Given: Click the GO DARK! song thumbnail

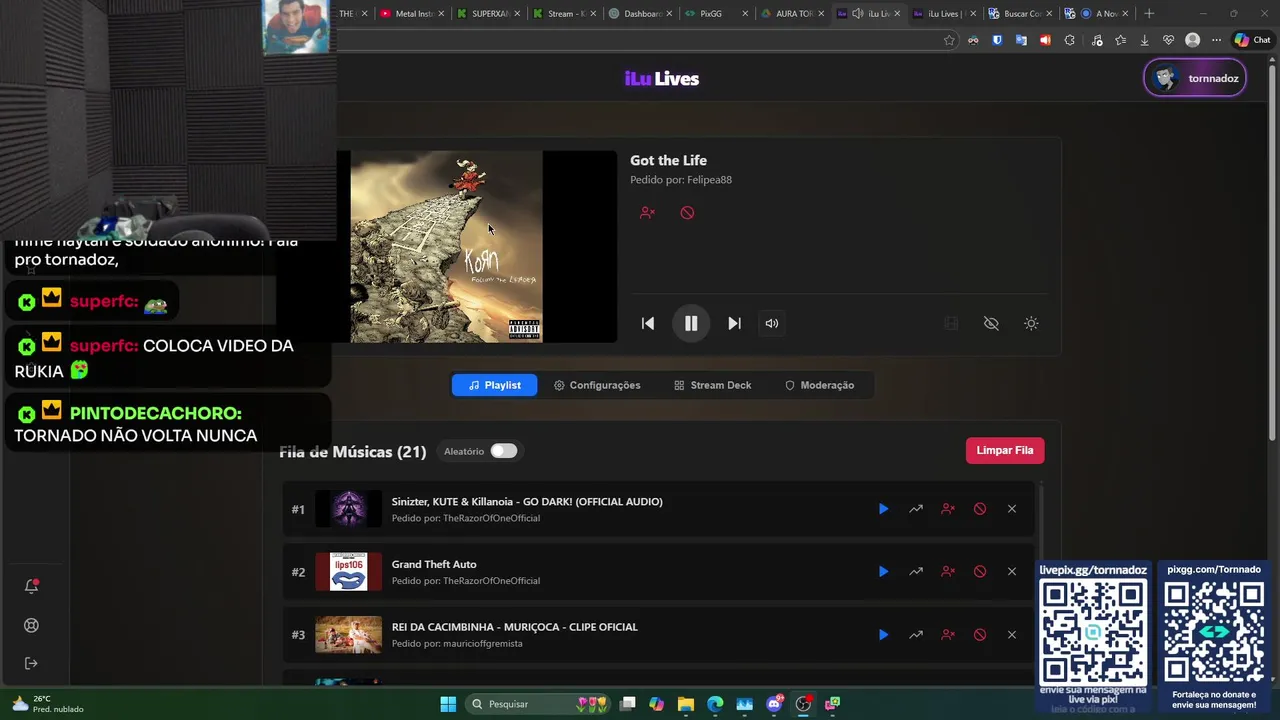Looking at the screenshot, I should [x=348, y=509].
